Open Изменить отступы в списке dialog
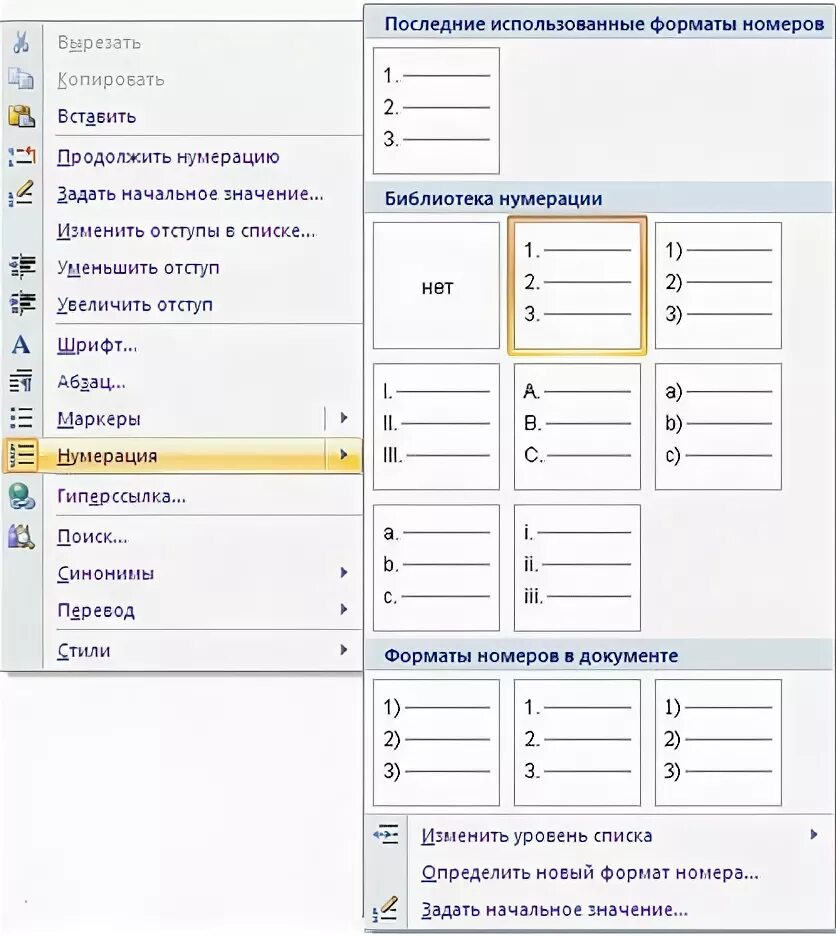The width and height of the screenshot is (836, 936). (186, 230)
